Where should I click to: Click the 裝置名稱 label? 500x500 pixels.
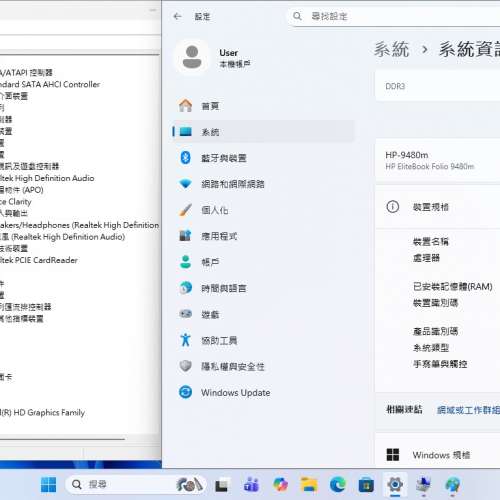point(431,241)
